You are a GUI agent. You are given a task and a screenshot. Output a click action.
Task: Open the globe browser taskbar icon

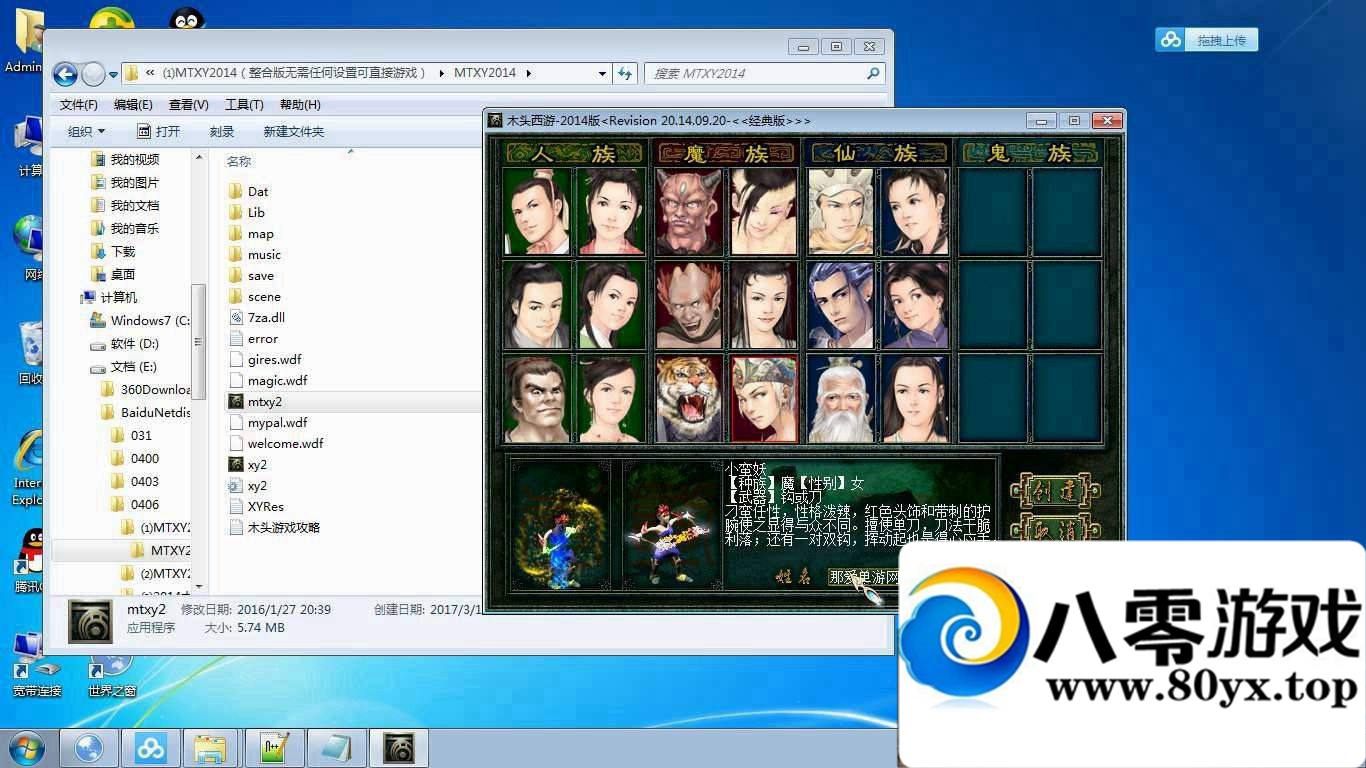coord(89,748)
